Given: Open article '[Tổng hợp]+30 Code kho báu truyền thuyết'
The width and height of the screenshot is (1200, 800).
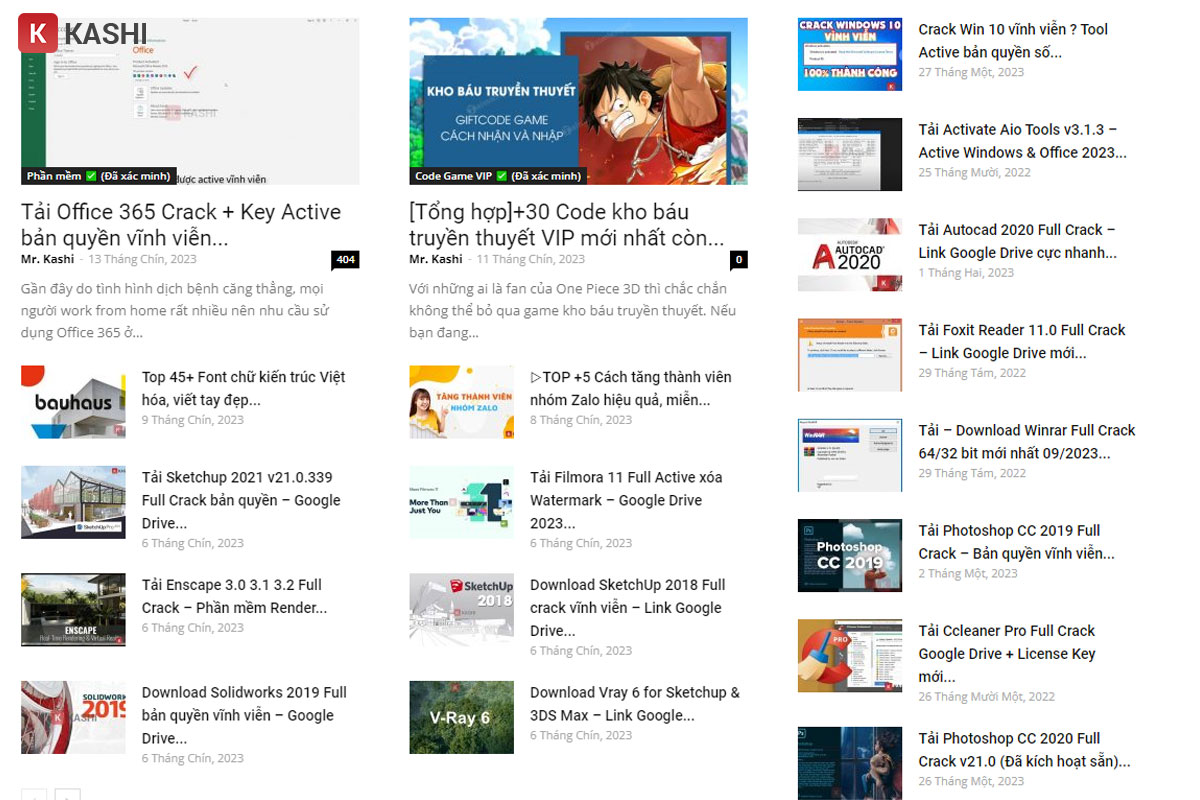Looking at the screenshot, I should [566, 225].
